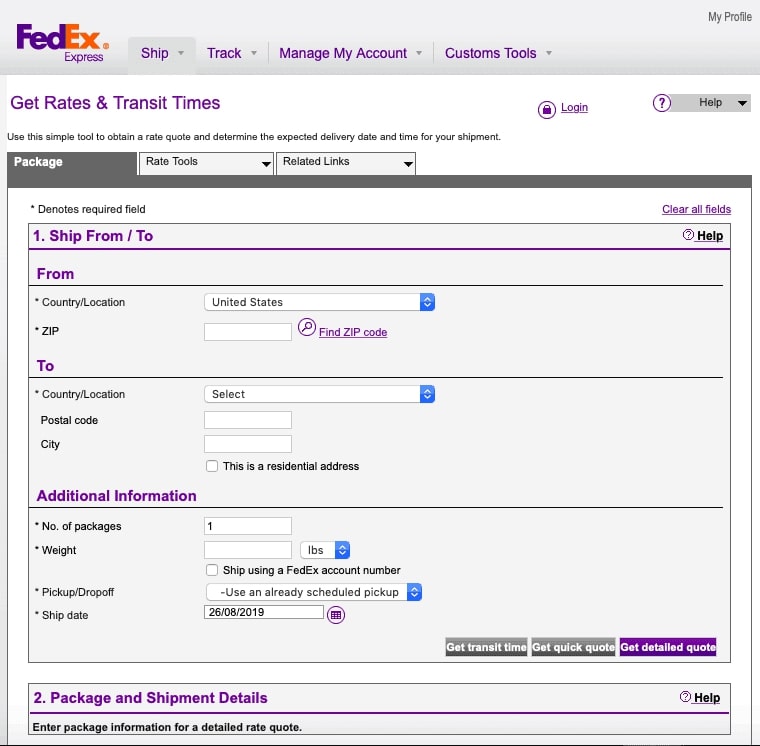Click the 'Clear all fields' link
This screenshot has height=746, width=760.
click(x=696, y=209)
